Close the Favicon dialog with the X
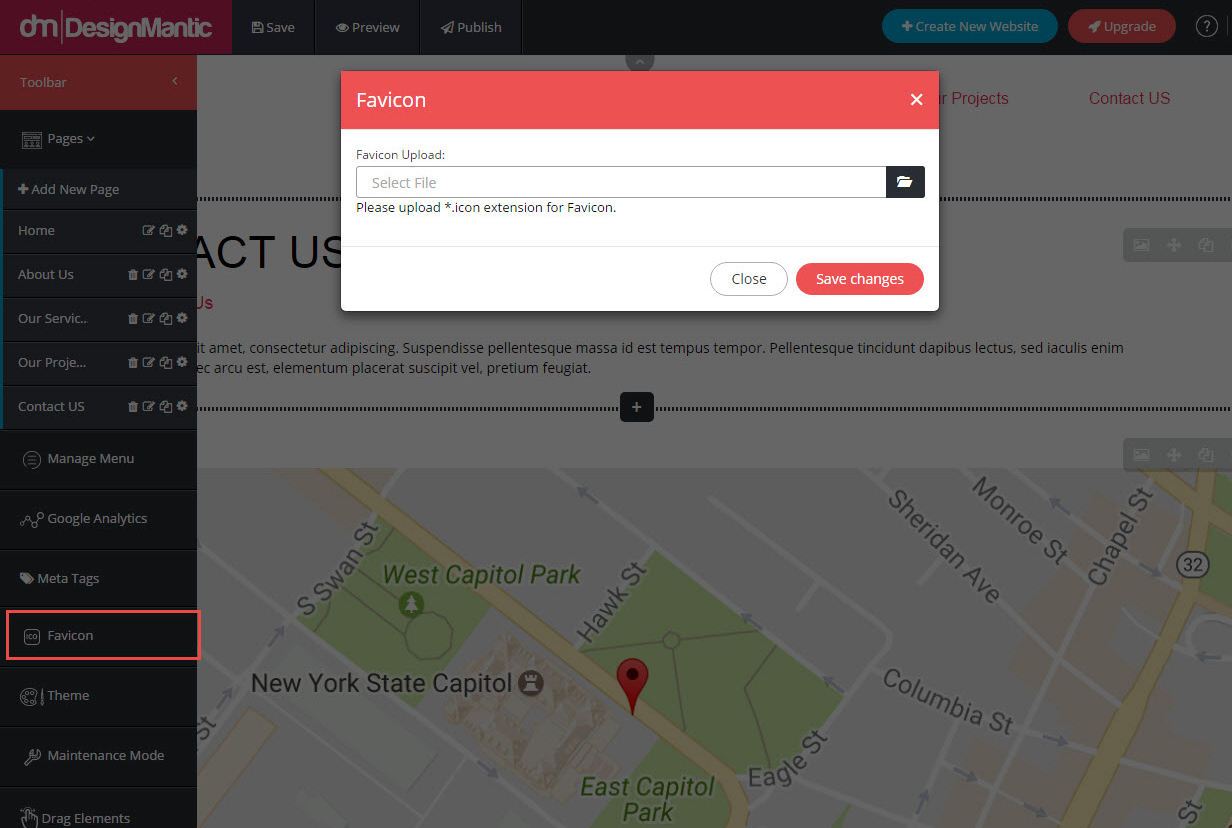1232x828 pixels. tap(916, 100)
